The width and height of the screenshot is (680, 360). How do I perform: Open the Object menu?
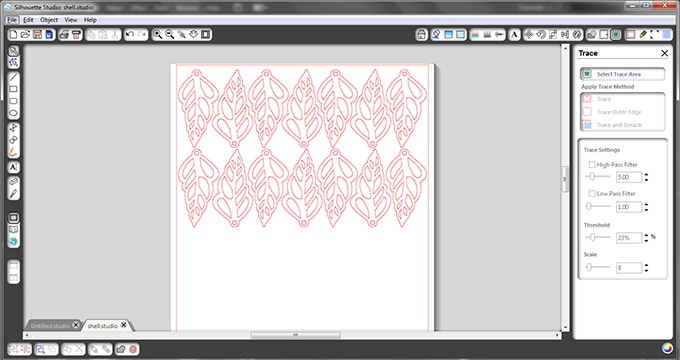49,20
